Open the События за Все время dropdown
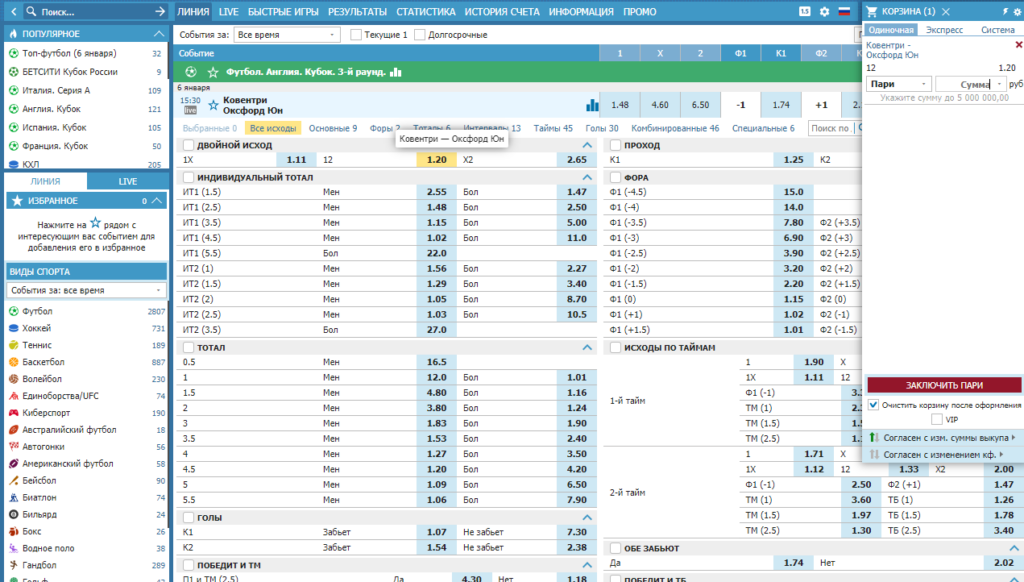Screen dimensions: 1024x582 point(287,35)
